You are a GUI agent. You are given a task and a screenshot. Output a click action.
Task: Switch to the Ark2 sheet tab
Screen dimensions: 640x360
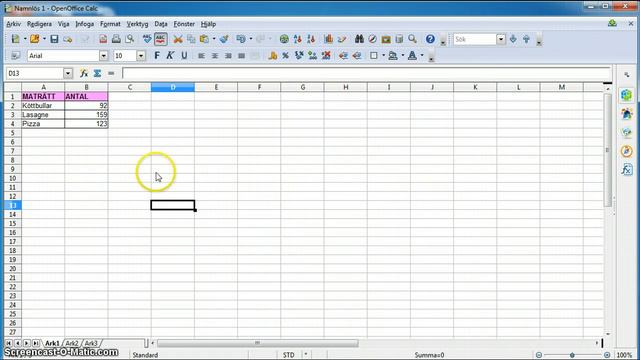click(x=72, y=343)
